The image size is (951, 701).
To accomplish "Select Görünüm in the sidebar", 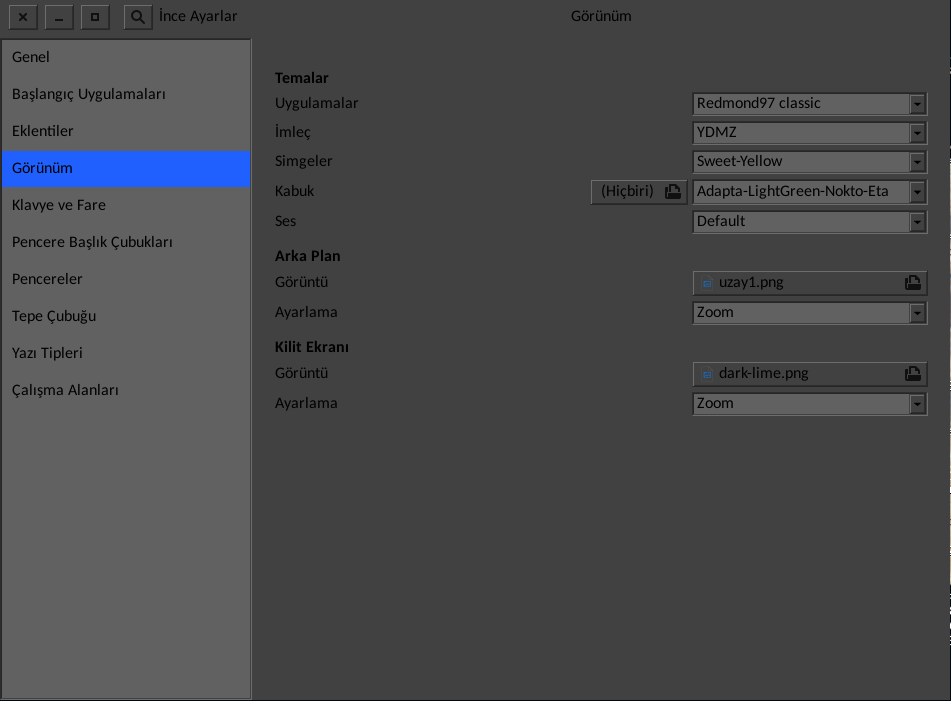I will pos(126,168).
